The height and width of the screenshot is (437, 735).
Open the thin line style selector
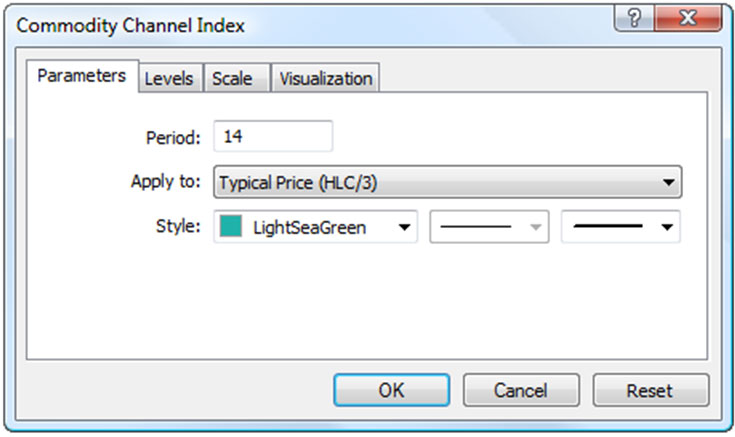coord(489,227)
